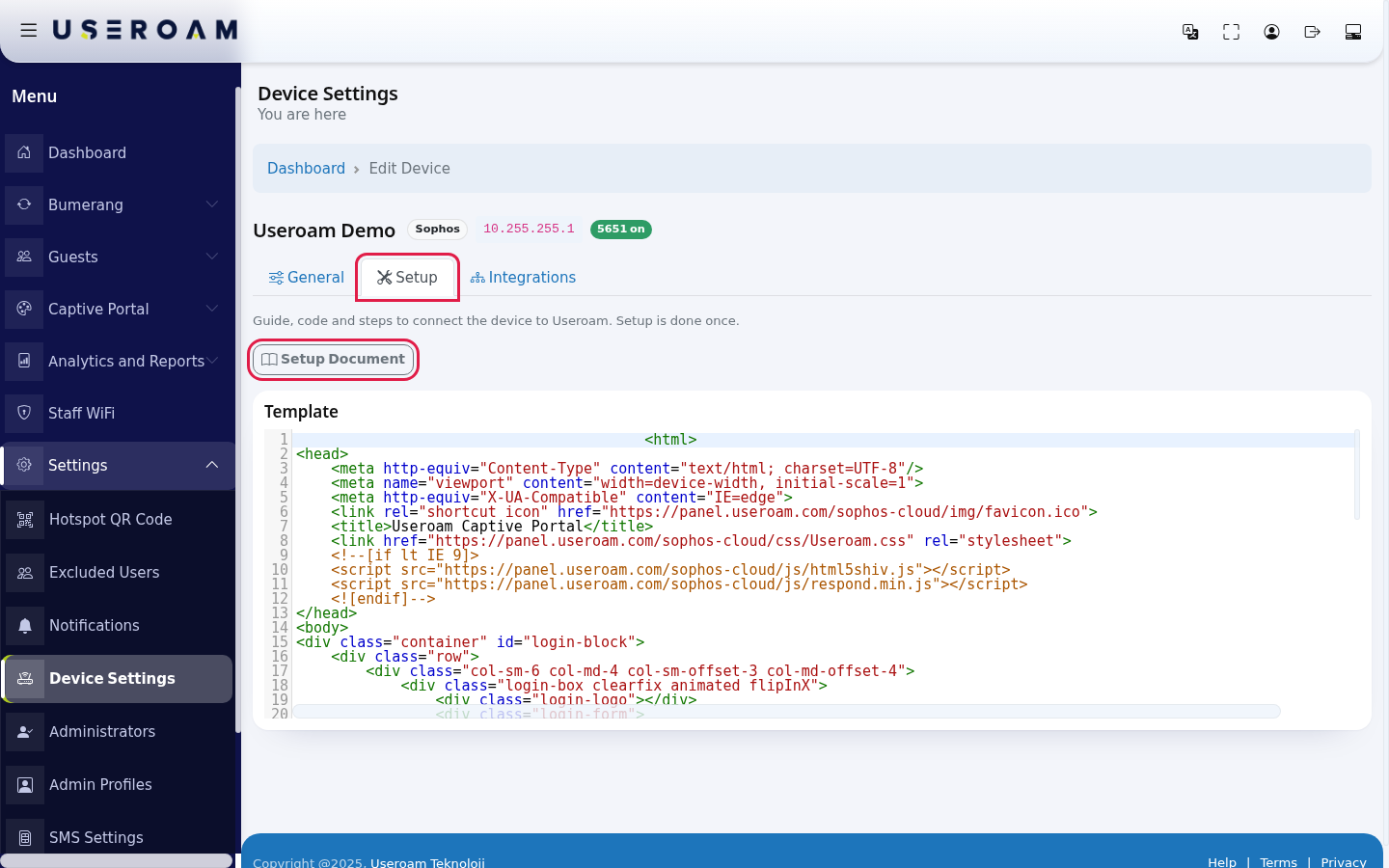Click the Sophos device badge
This screenshot has width=1389, height=868.
point(437,230)
